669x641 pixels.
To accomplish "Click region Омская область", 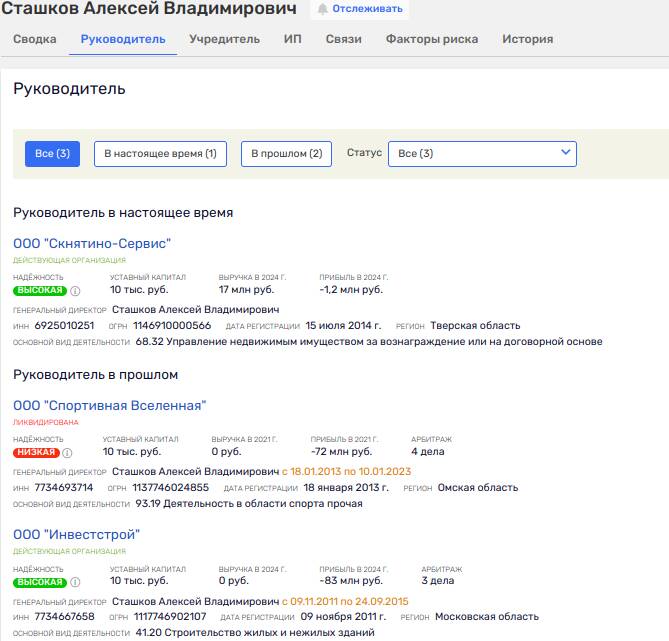I will click(478, 487).
